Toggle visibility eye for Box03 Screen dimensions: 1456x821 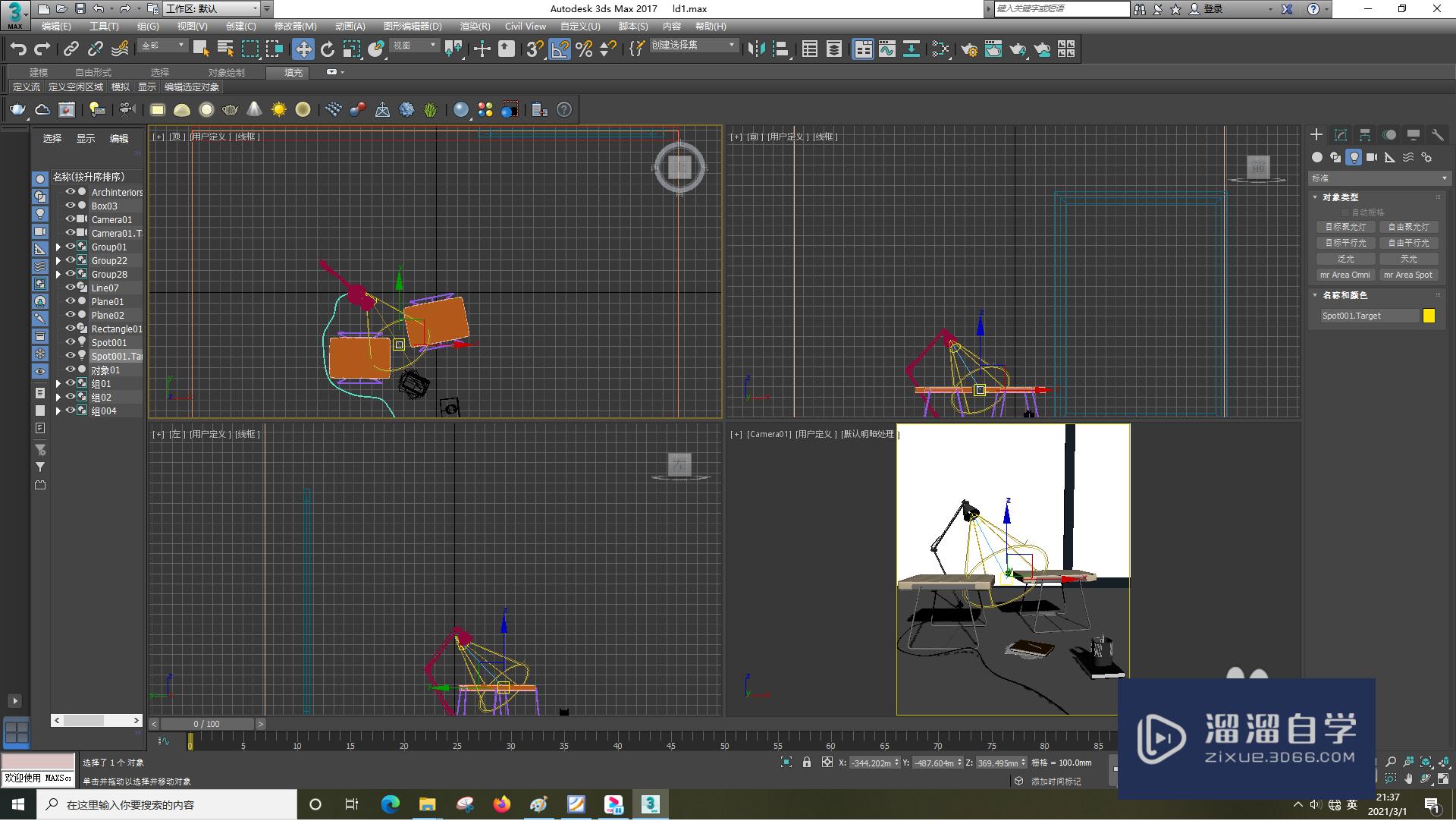point(71,206)
